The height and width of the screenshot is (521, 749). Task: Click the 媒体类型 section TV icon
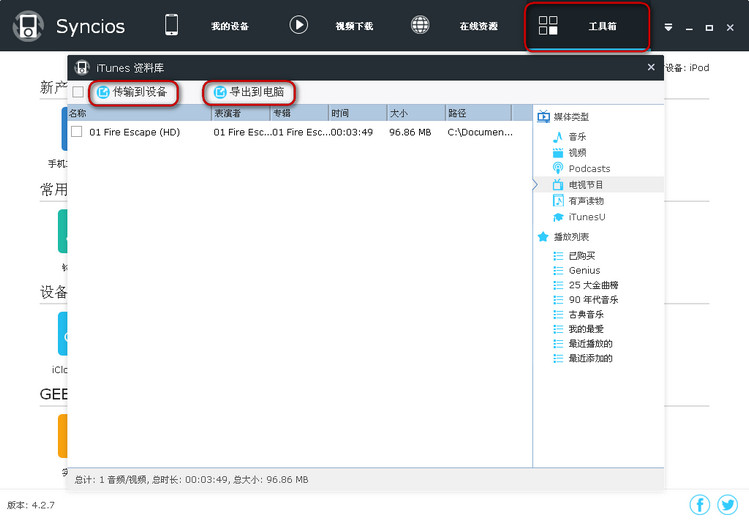pyautogui.click(x=543, y=117)
